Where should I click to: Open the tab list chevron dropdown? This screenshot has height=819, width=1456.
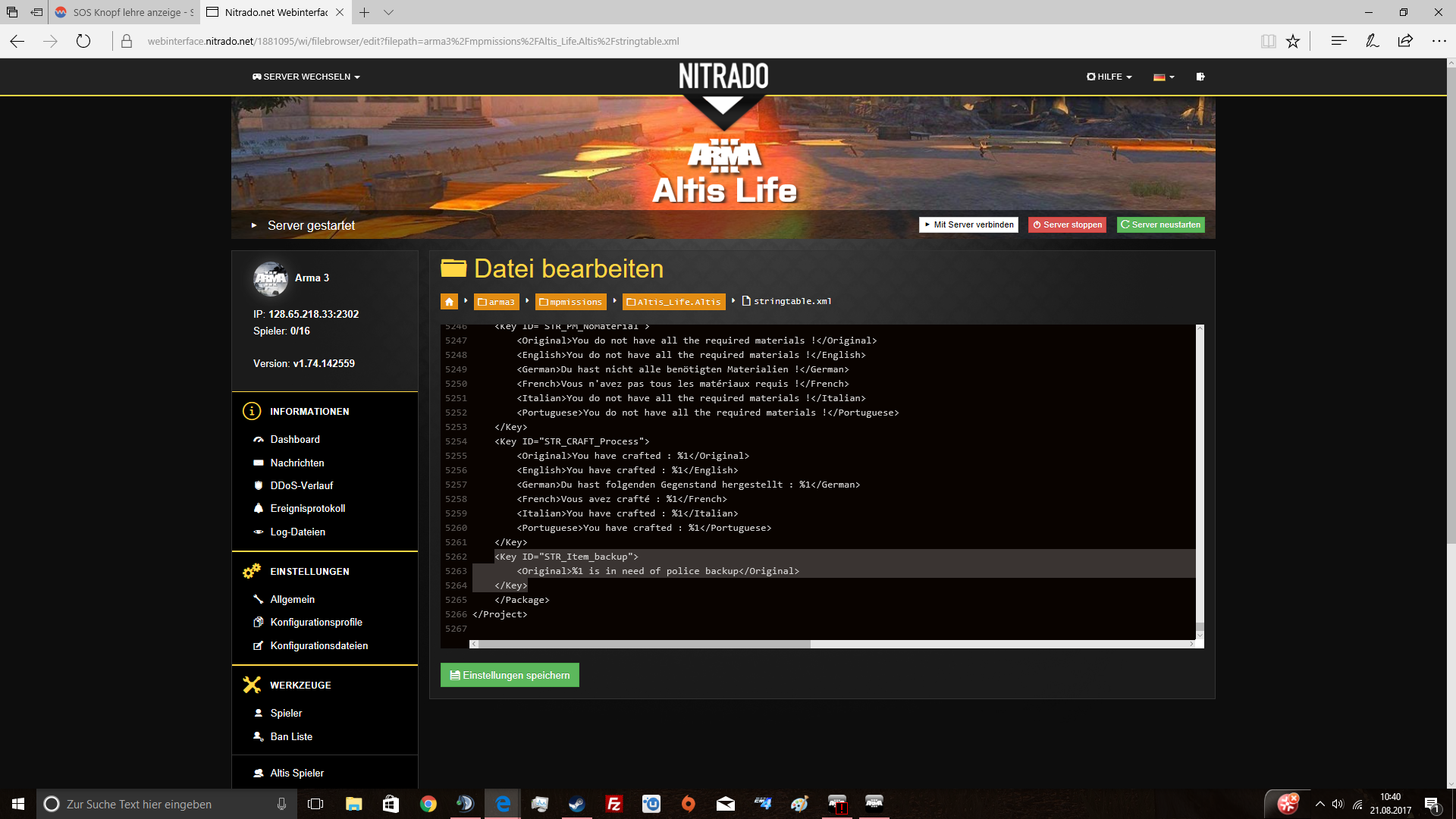coord(389,12)
